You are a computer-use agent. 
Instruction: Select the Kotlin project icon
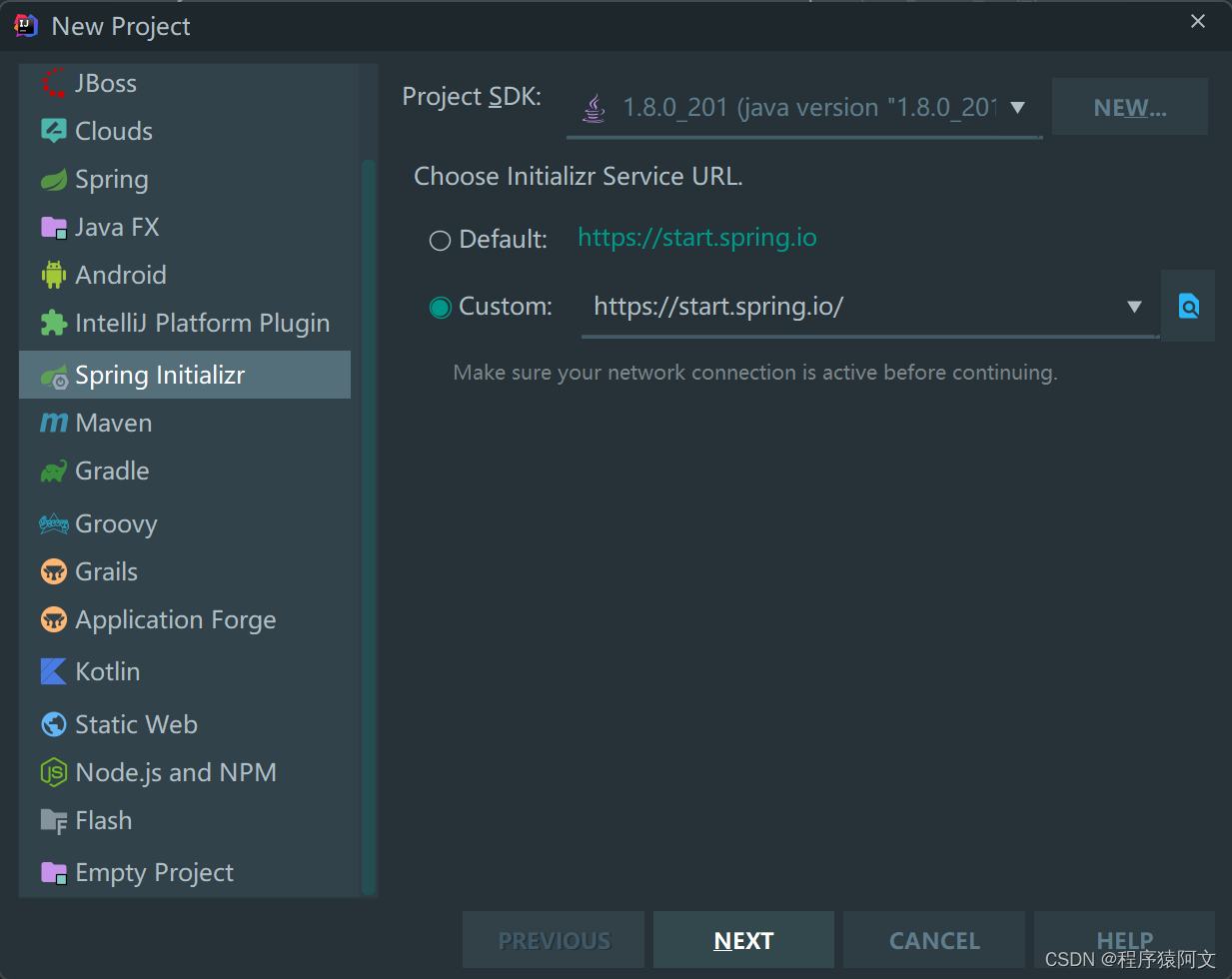coord(53,671)
